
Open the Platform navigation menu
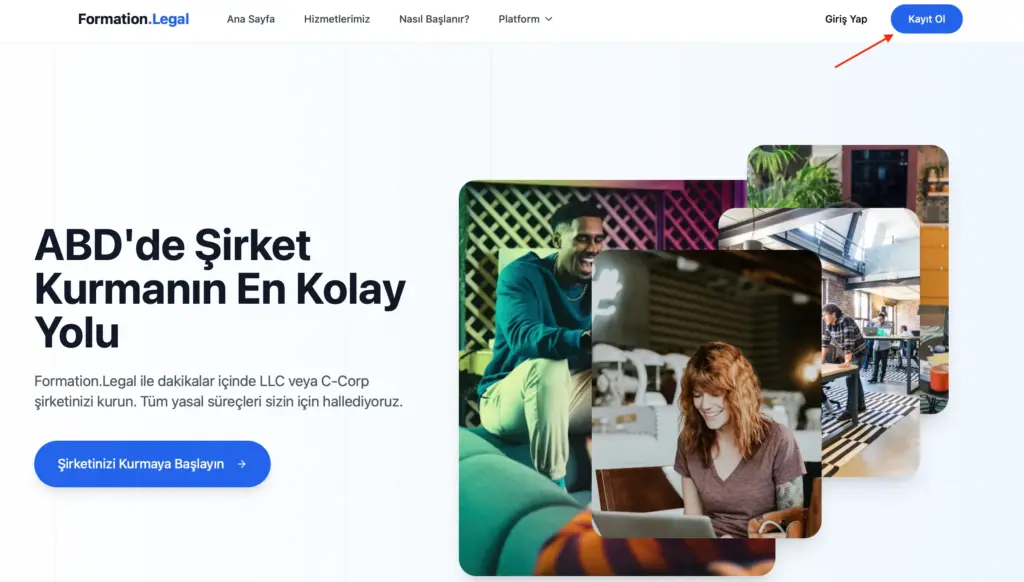point(519,19)
